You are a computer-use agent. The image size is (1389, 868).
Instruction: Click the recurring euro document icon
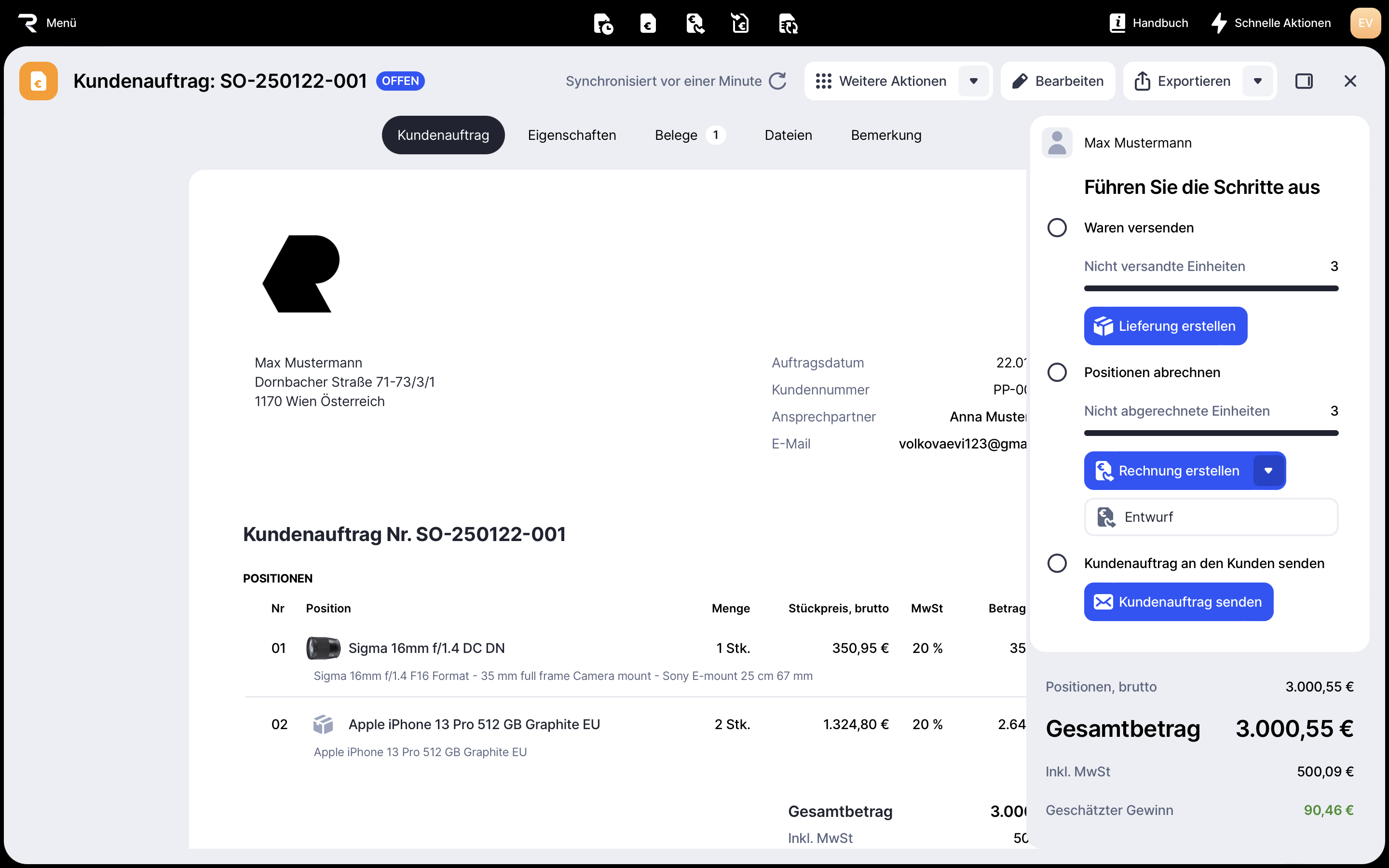(x=788, y=24)
